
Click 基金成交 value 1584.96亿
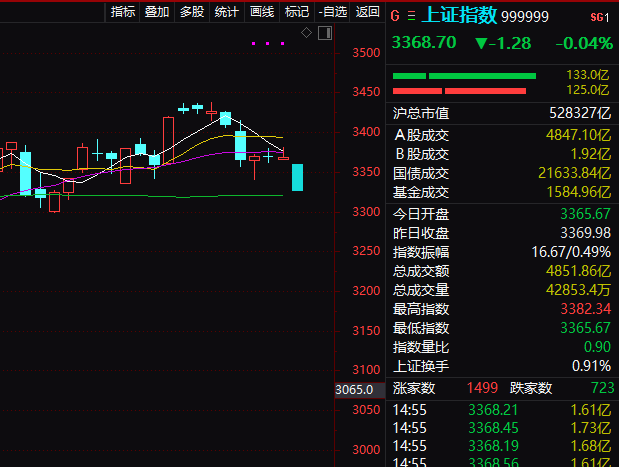pyautogui.click(x=578, y=192)
